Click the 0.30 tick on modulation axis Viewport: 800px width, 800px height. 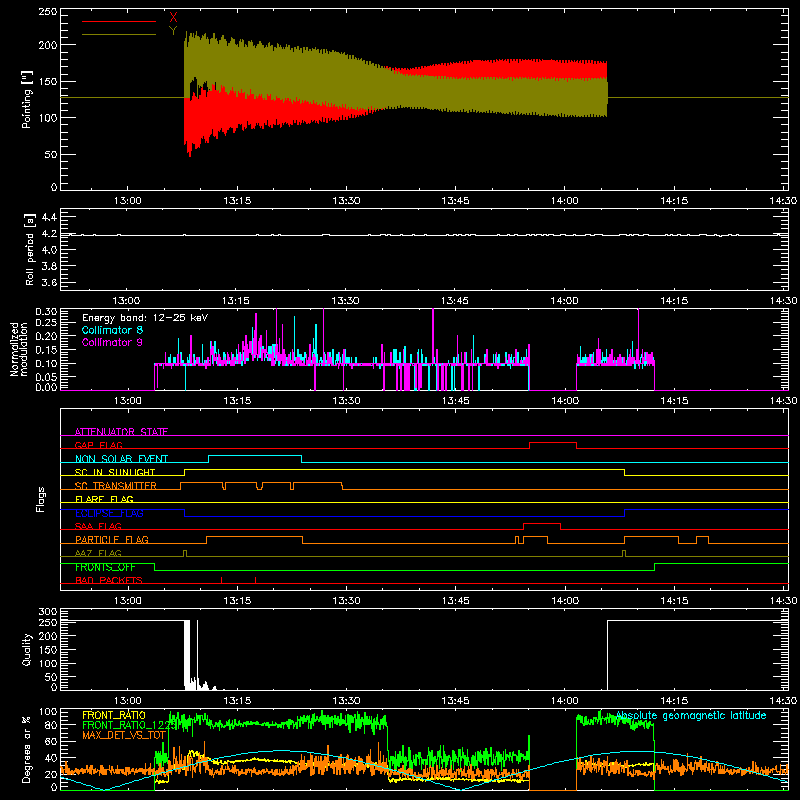point(46,312)
